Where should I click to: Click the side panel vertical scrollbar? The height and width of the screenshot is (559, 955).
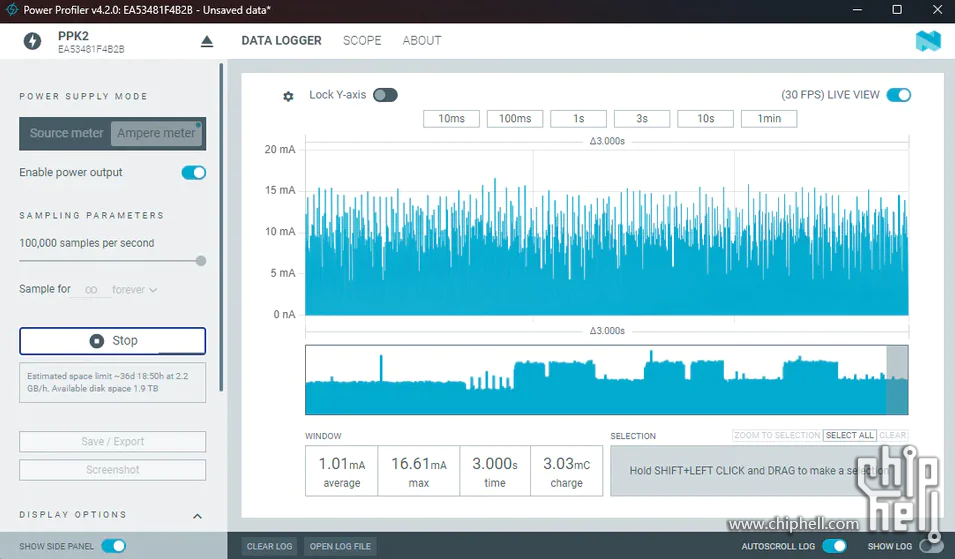[221, 227]
